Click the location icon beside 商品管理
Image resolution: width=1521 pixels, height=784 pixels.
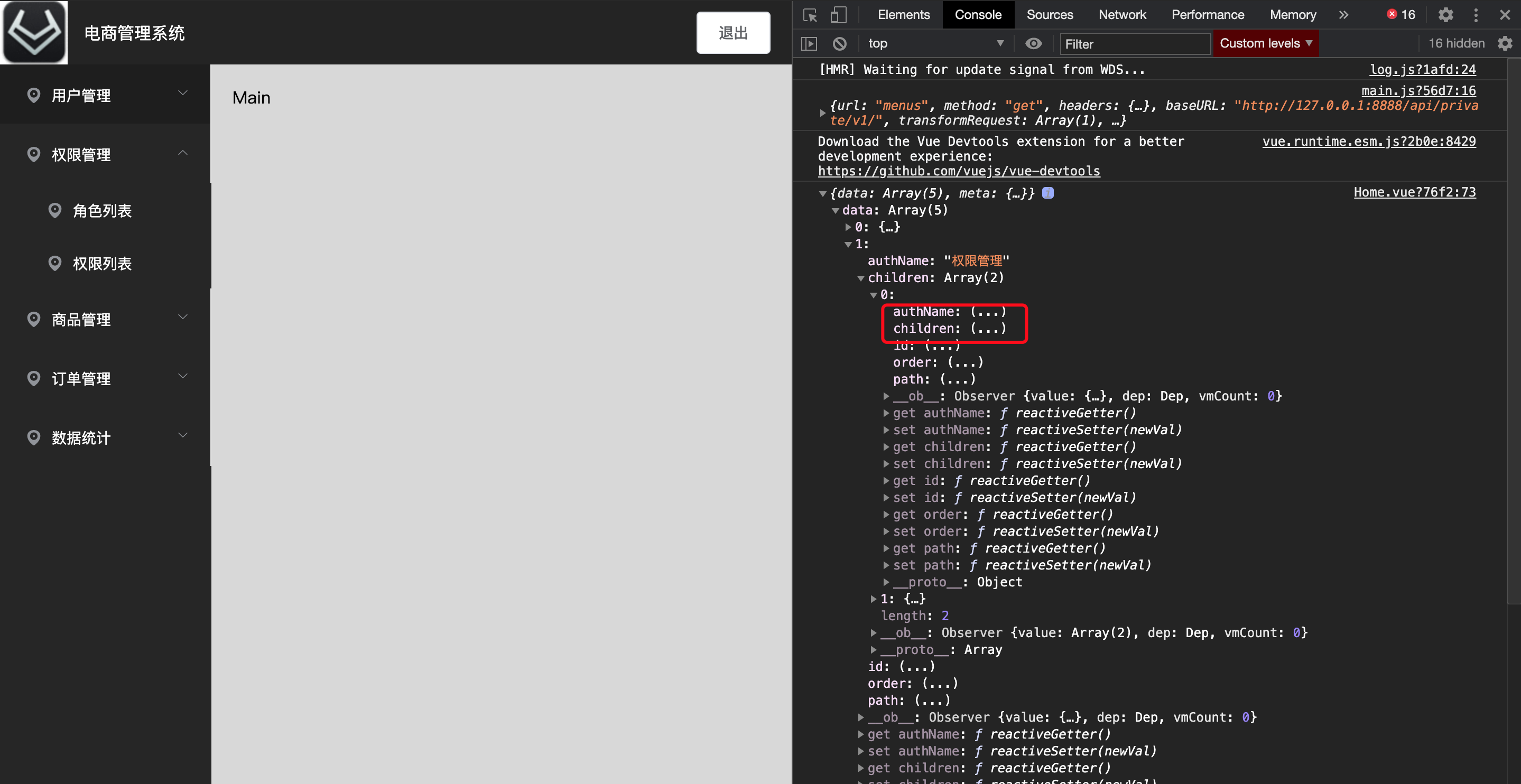coord(34,319)
